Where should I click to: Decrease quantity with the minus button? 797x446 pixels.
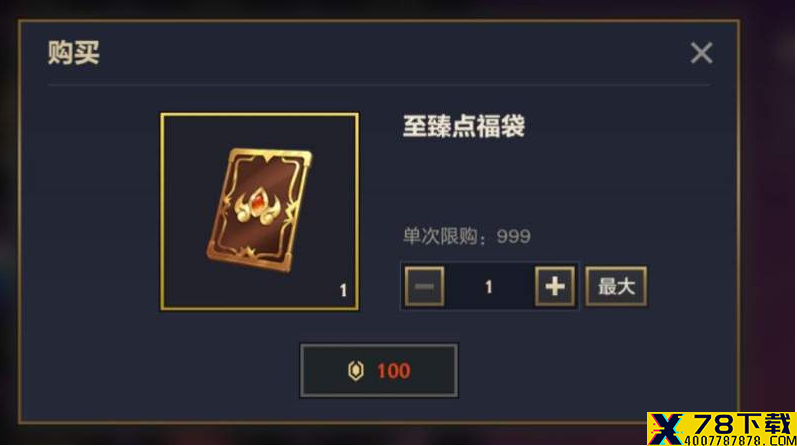[424, 286]
